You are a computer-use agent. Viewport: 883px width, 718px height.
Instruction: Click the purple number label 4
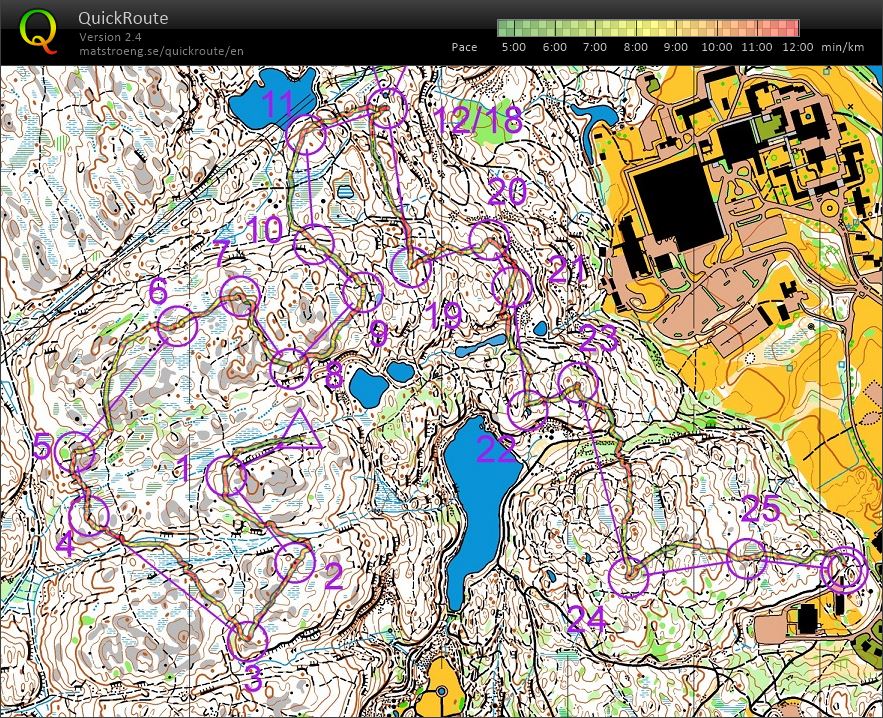coord(65,545)
